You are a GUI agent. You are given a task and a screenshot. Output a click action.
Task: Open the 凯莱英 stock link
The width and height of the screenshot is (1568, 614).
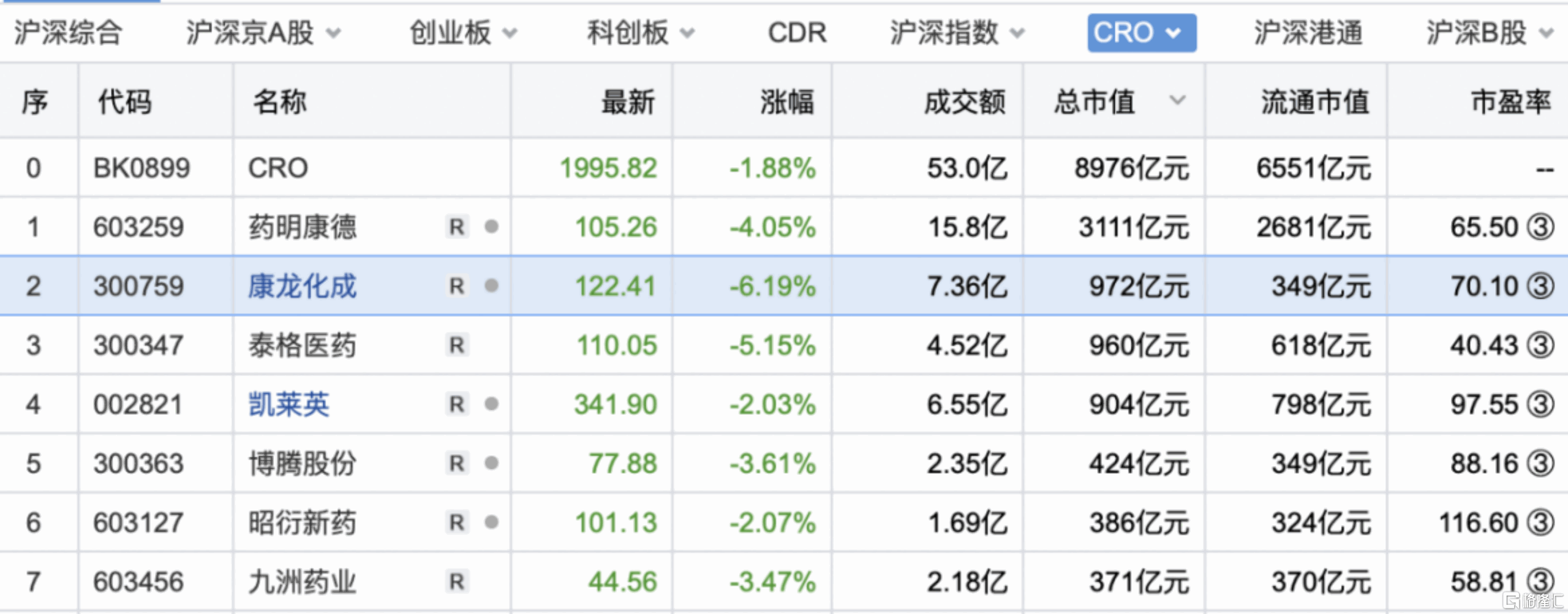click(288, 404)
